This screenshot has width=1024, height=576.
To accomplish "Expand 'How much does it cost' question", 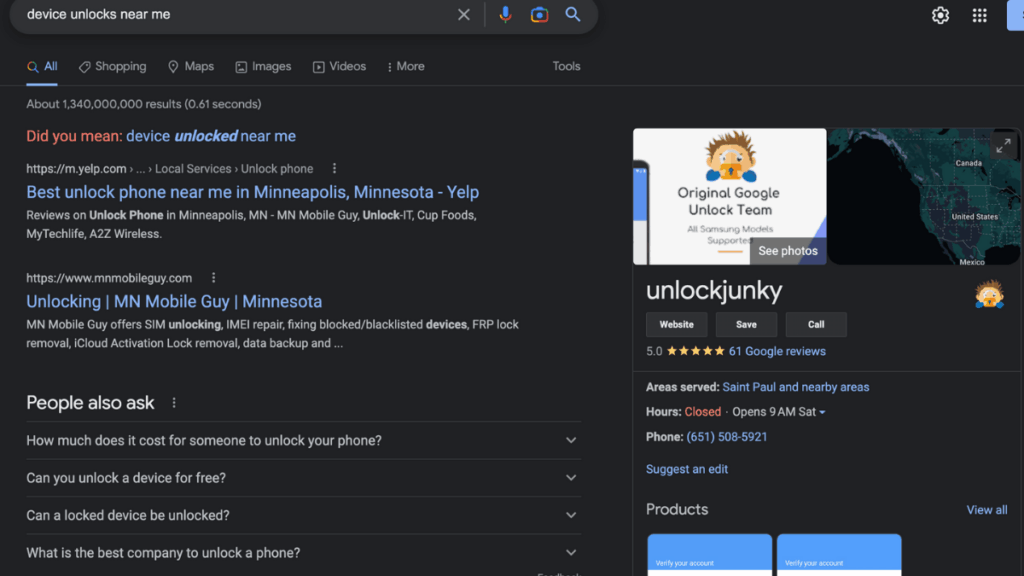I will click(304, 440).
